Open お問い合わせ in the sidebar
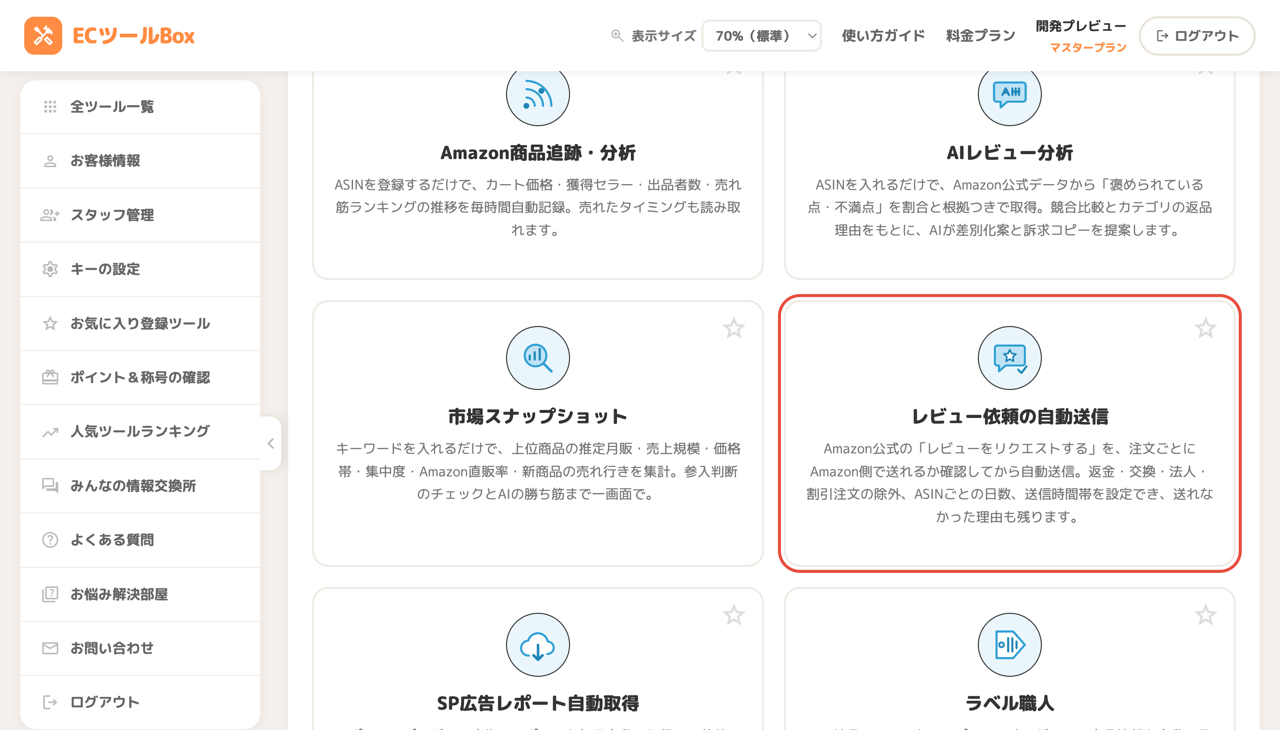The width and height of the screenshot is (1280, 730). [x=140, y=648]
